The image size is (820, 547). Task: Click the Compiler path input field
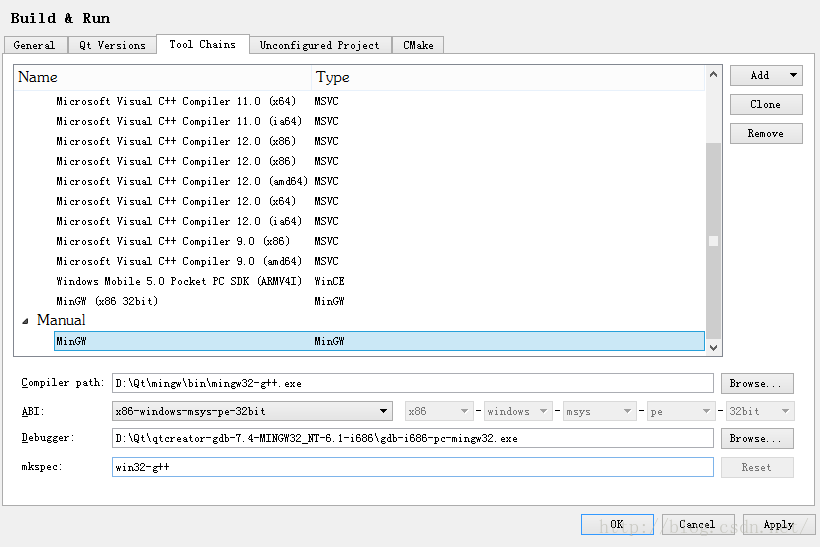413,383
